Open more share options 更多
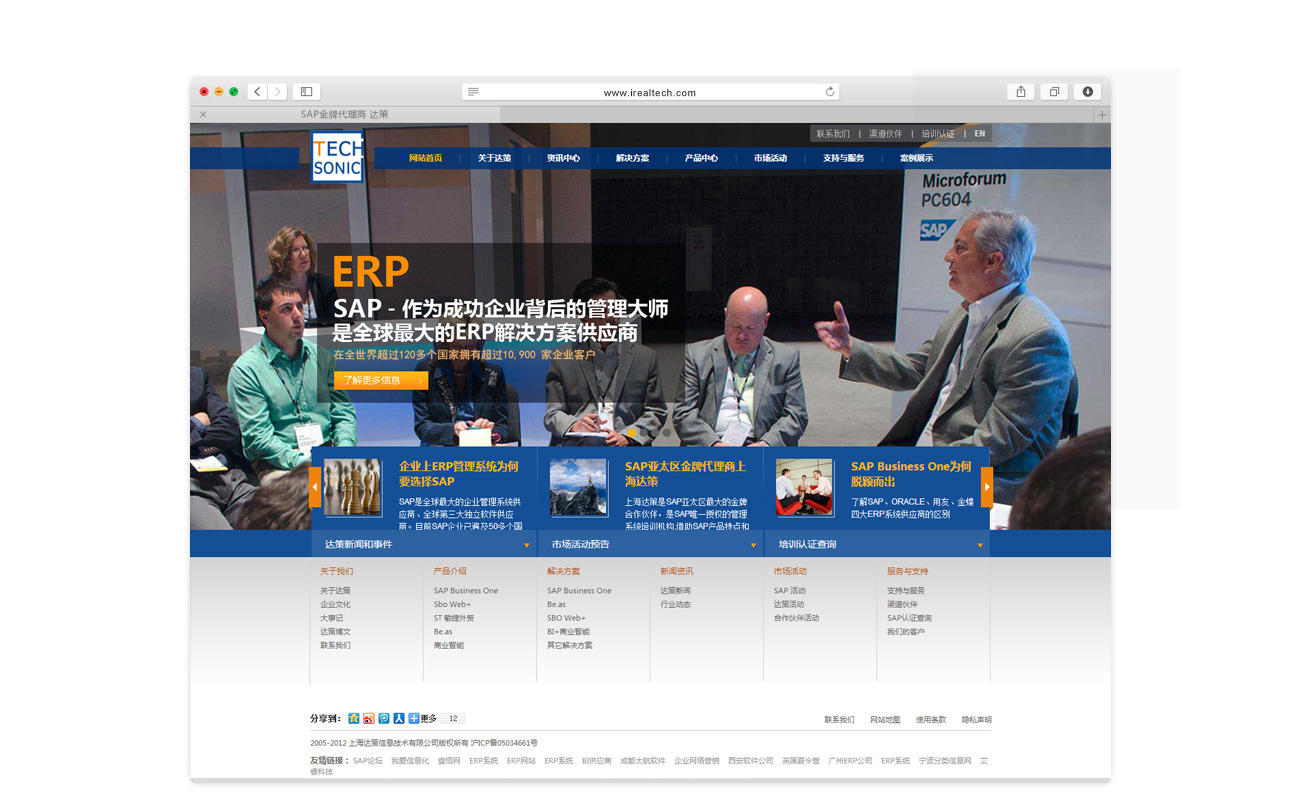Image resolution: width=1300 pixels, height=800 pixels. click(422, 718)
